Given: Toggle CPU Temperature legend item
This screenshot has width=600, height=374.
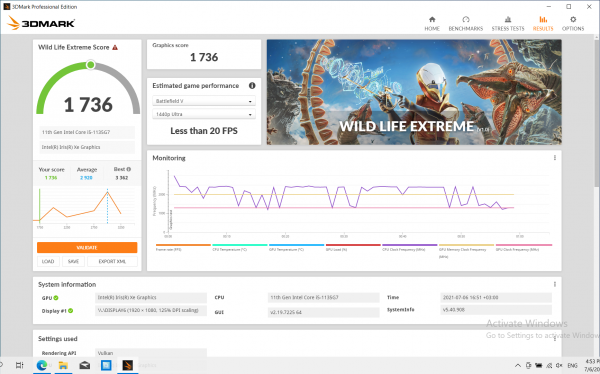Looking at the screenshot, I should [x=240, y=247].
